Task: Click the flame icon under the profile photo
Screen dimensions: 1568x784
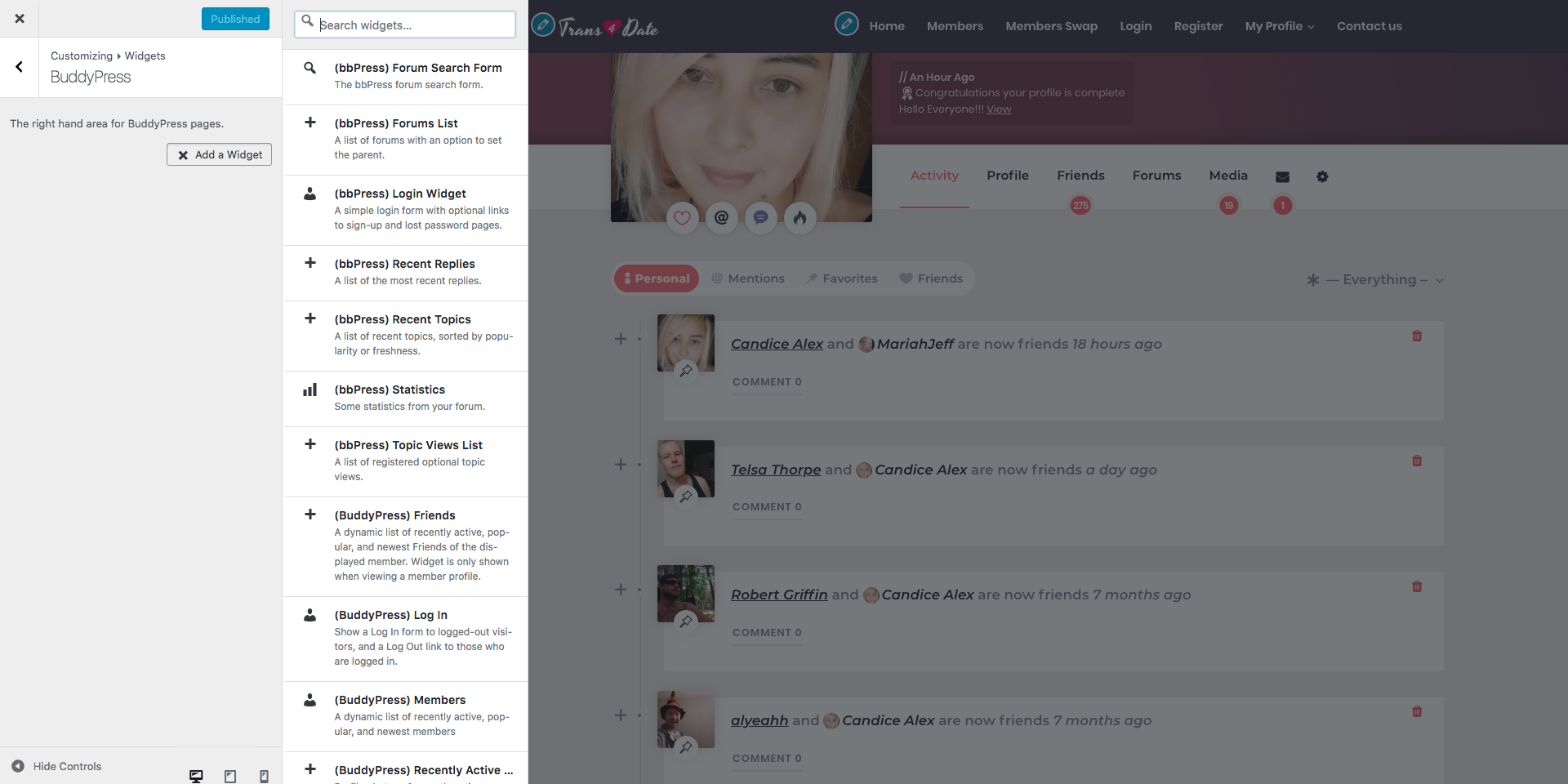Action: tap(800, 217)
